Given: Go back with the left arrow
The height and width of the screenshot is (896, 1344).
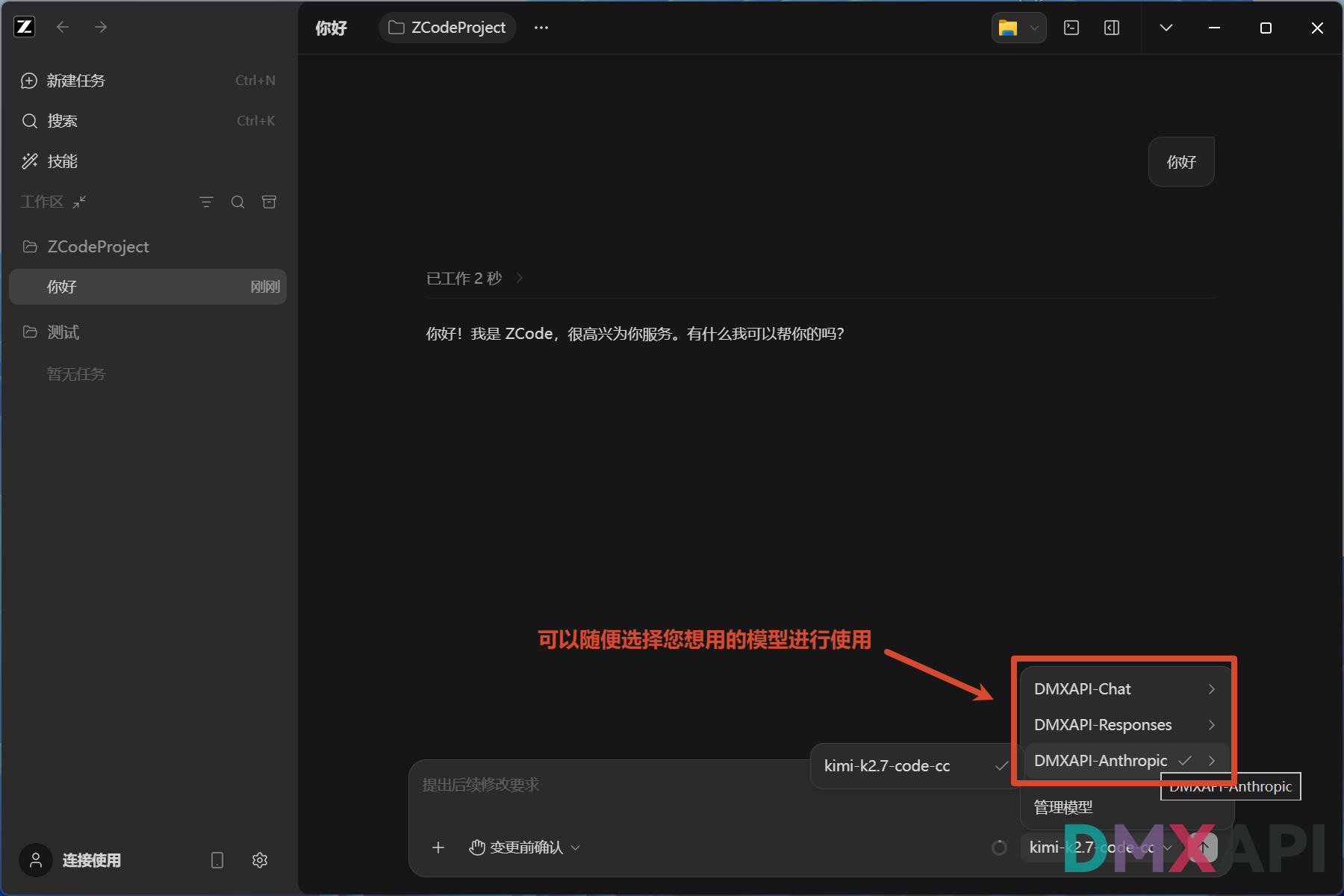Looking at the screenshot, I should [x=63, y=28].
